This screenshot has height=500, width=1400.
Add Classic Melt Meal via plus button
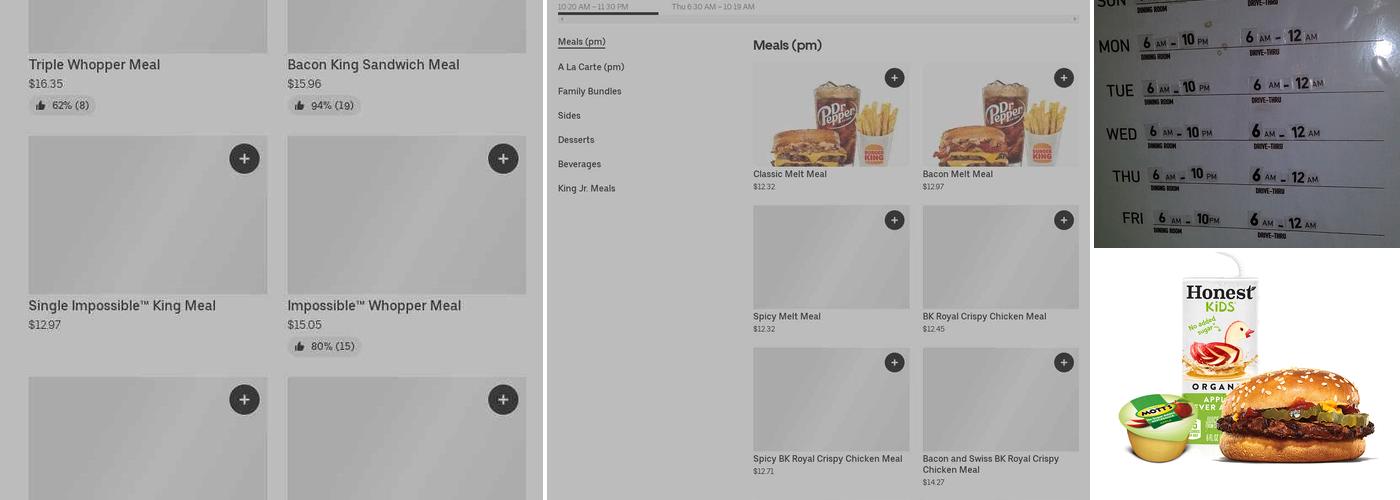[x=894, y=78]
